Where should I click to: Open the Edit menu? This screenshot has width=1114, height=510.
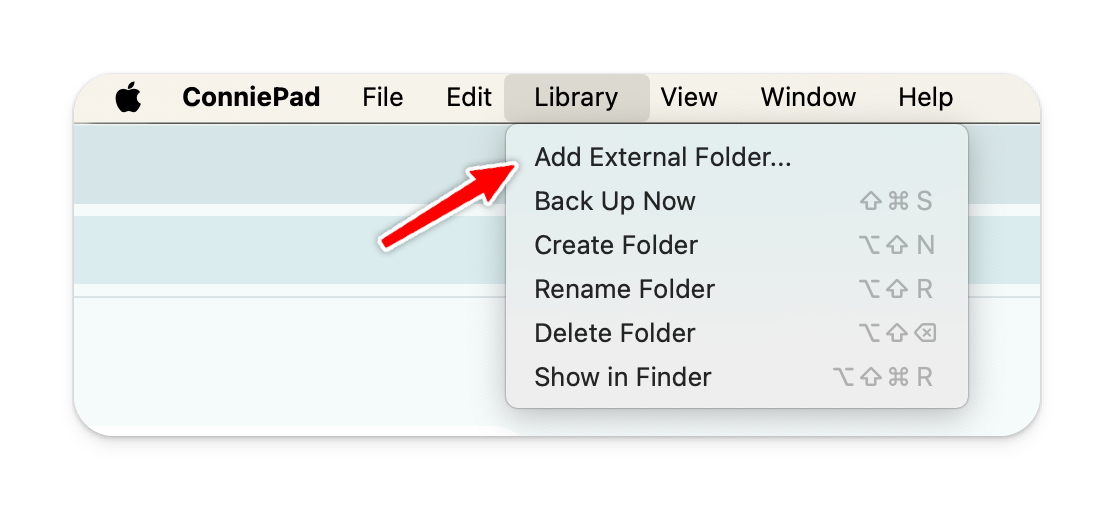point(469,98)
